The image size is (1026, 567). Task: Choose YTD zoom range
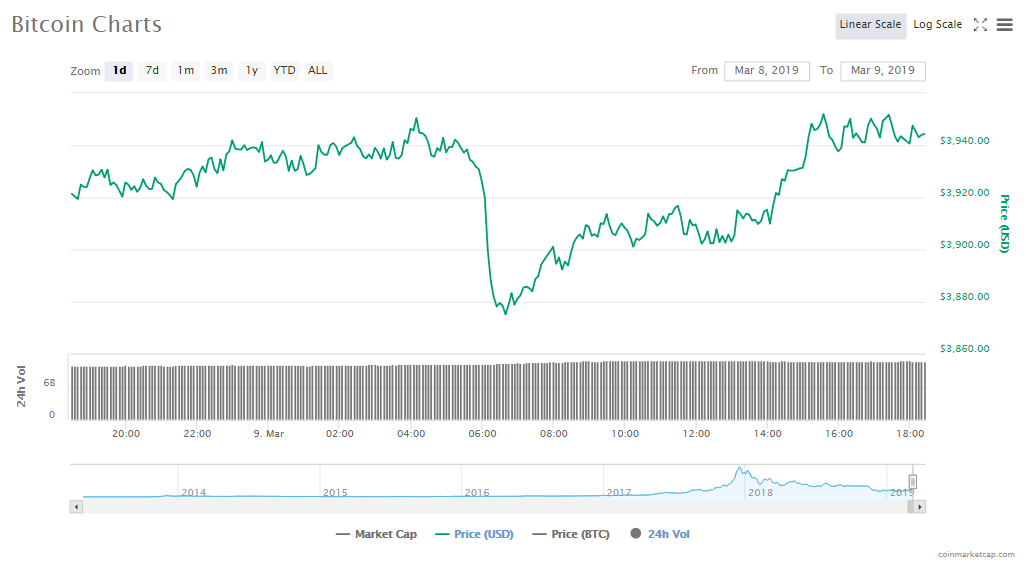pos(285,71)
